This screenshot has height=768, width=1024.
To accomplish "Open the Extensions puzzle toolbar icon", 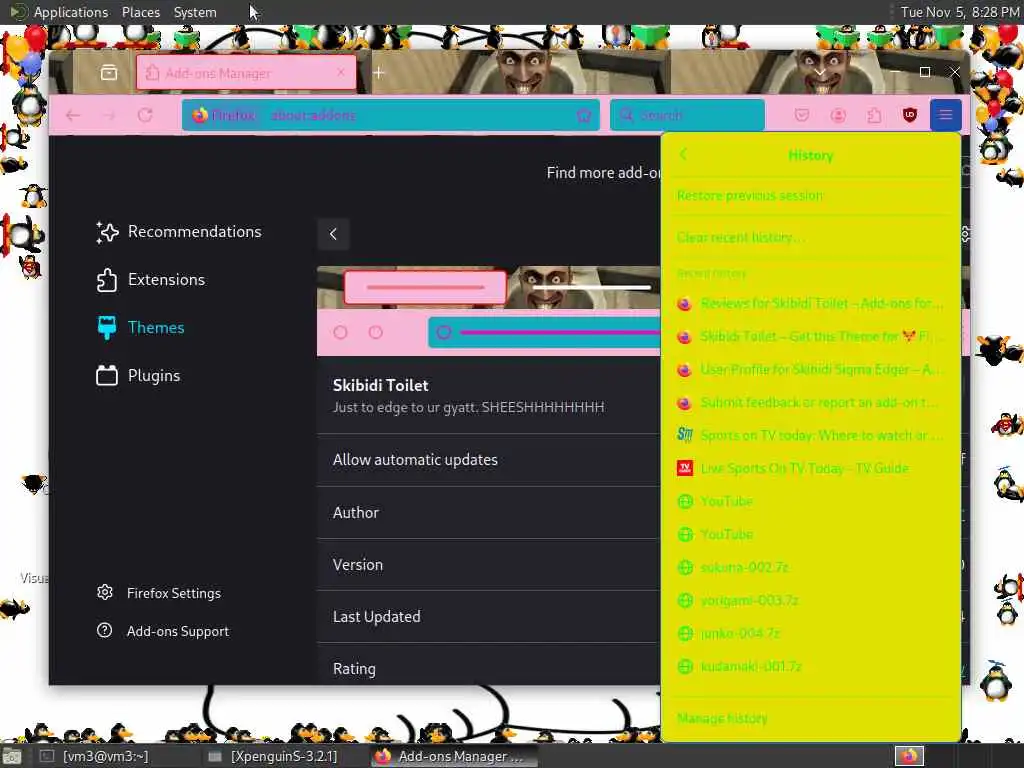I will pyautogui.click(x=874, y=116).
